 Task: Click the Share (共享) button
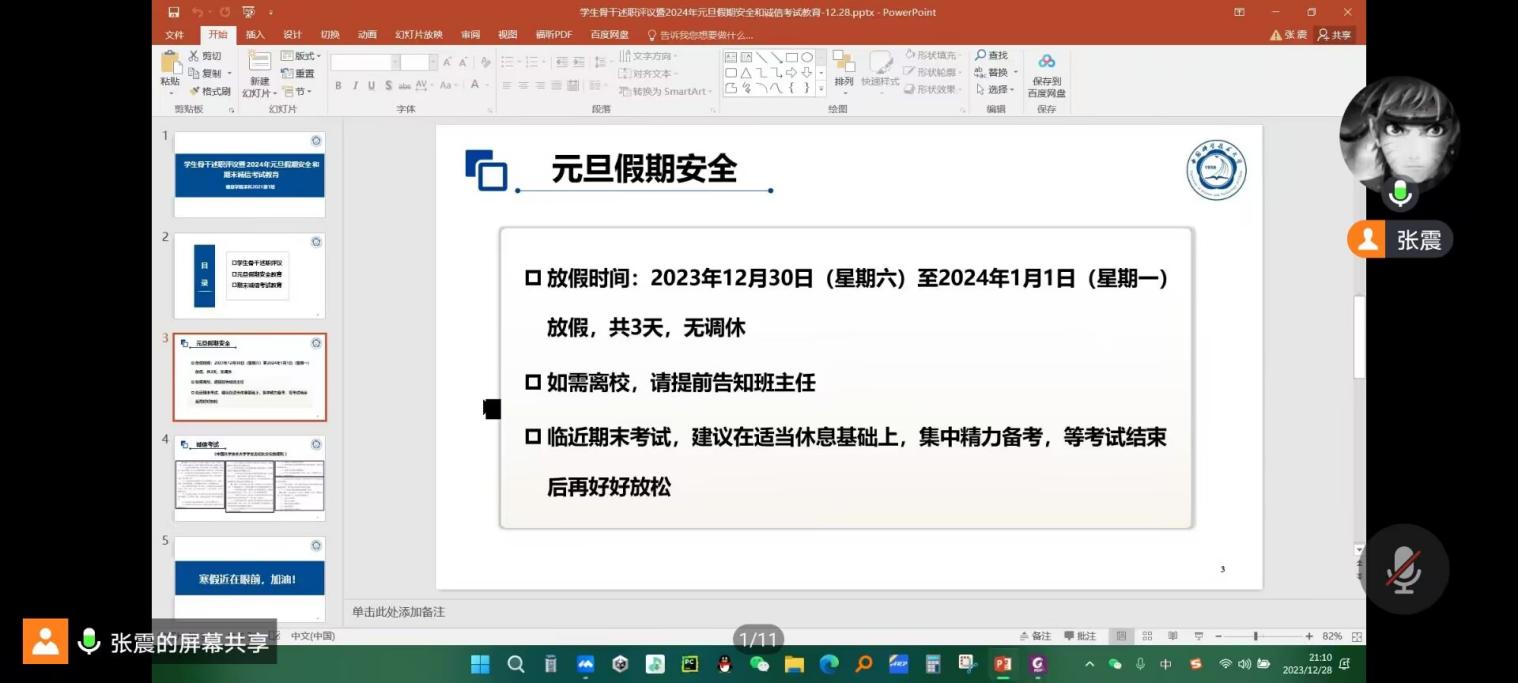coord(1334,34)
